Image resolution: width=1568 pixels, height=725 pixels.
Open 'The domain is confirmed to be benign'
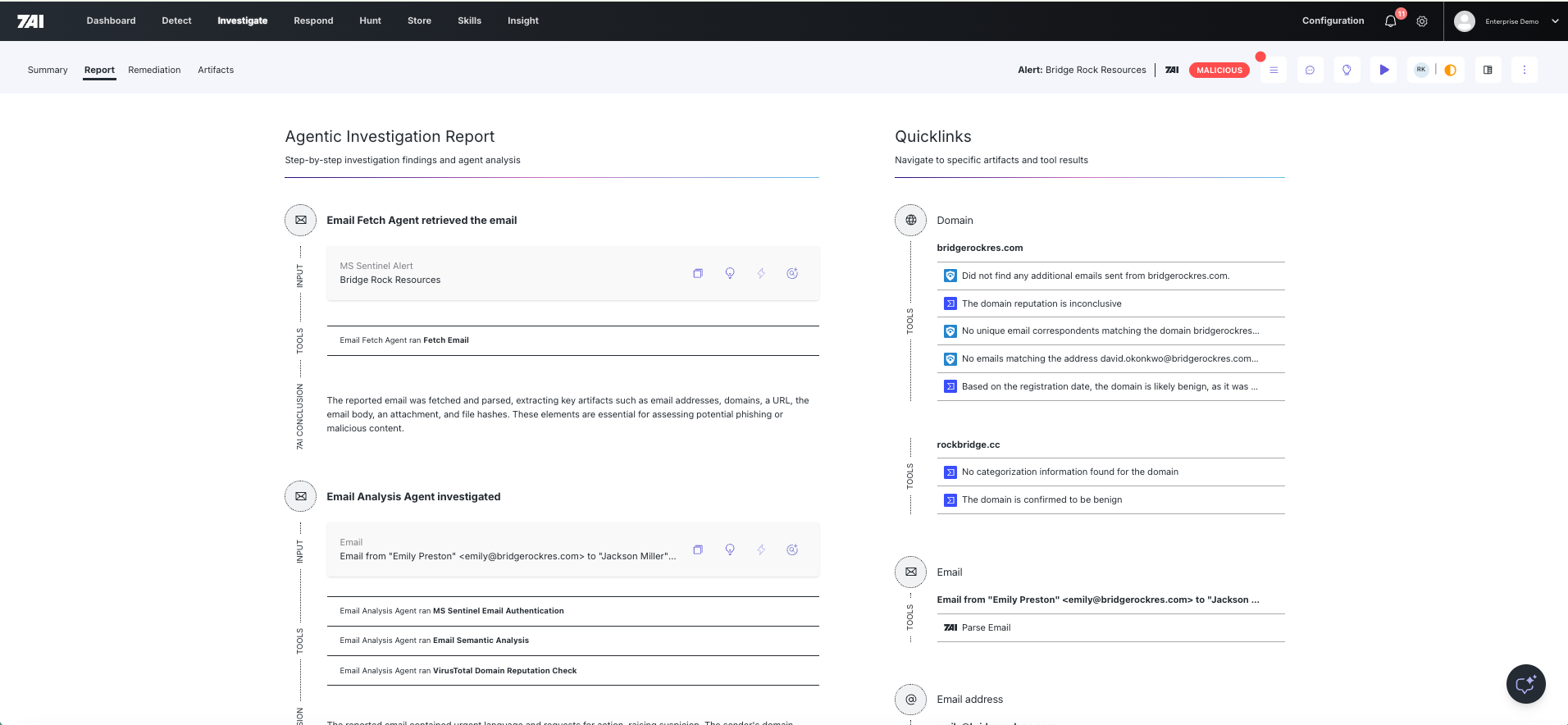click(1111, 499)
